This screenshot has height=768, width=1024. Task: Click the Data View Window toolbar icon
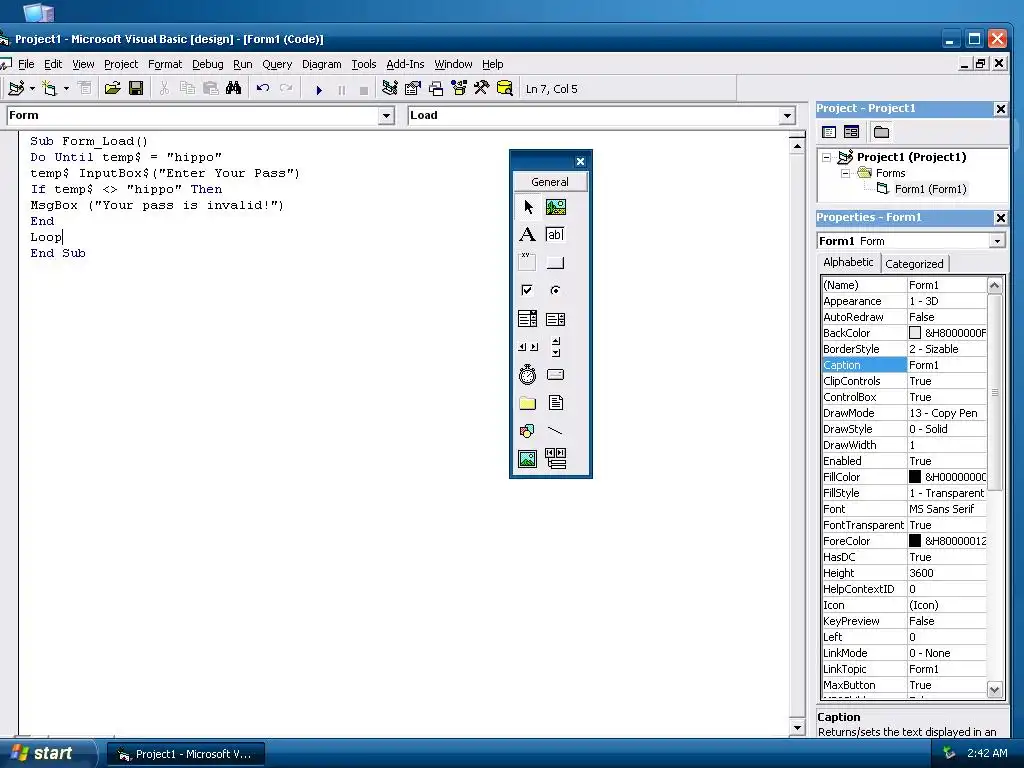[504, 88]
